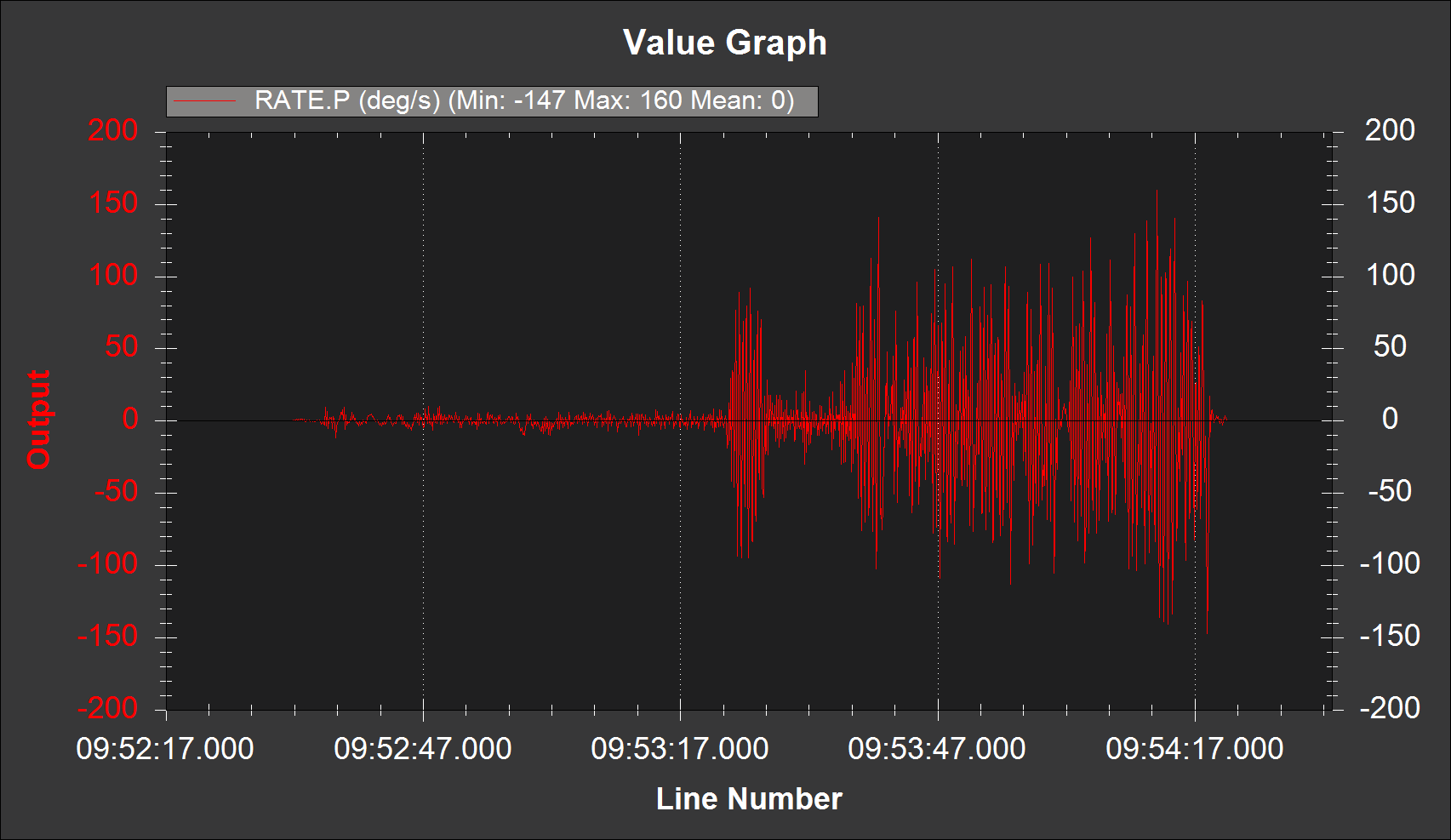The width and height of the screenshot is (1451, 840).
Task: Click the Line Number axis label
Action: 749,799
